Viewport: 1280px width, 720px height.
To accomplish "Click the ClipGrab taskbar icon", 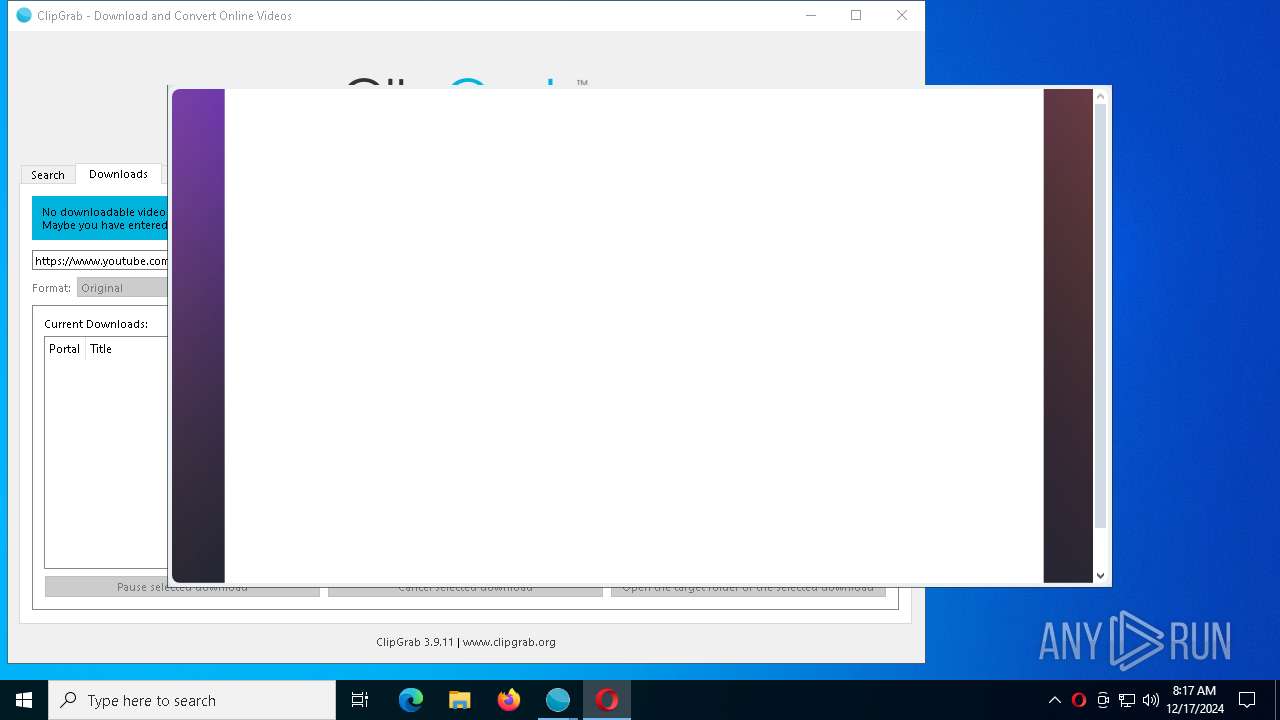I will 558,700.
